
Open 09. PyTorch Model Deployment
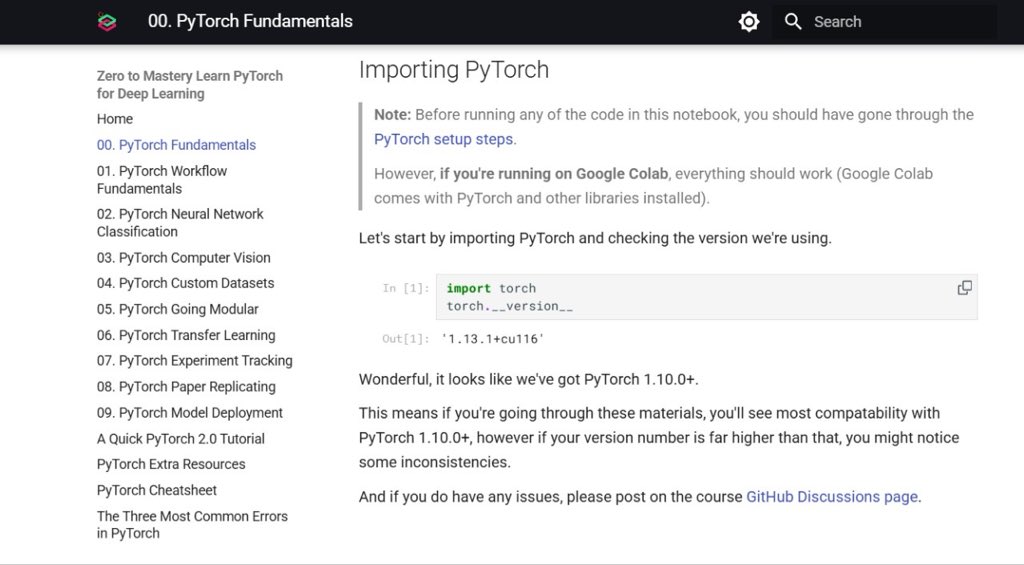(x=190, y=413)
